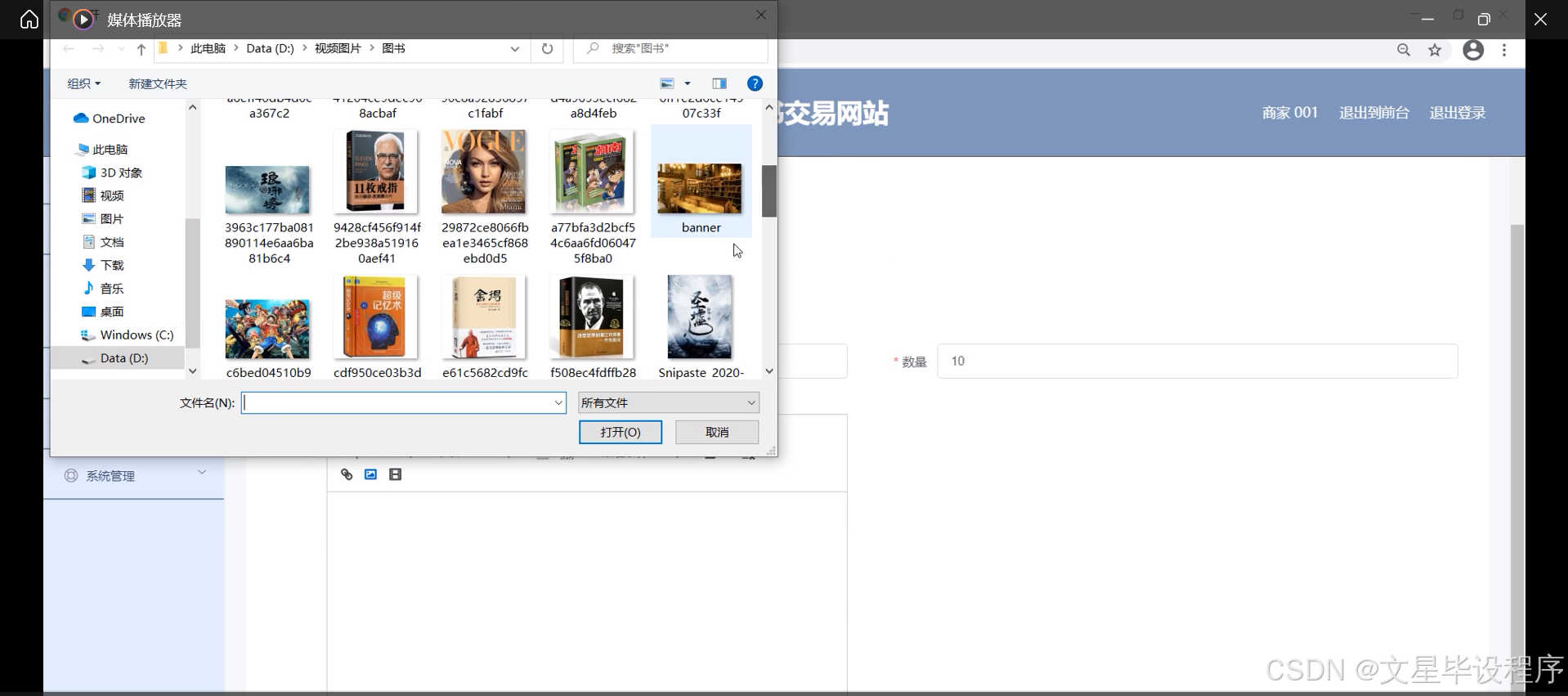Click browser zoom magnifier icon
Image resolution: width=1568 pixels, height=696 pixels.
point(1404,50)
